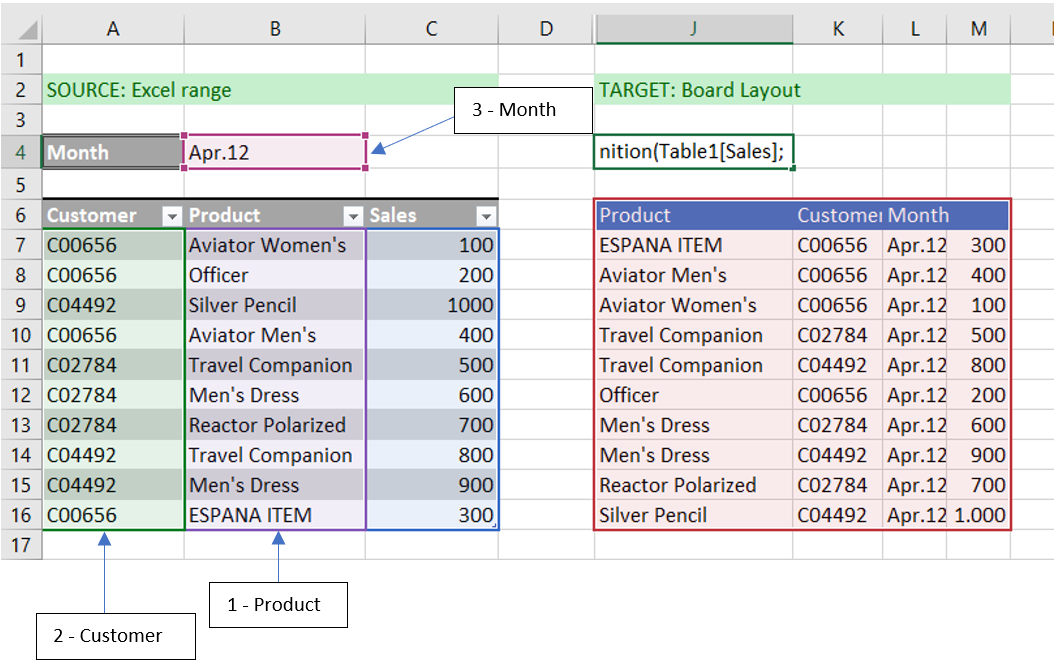This screenshot has width=1058, height=665.
Task: Select source cell 'Aviator Women's' in row 7
Action: pyautogui.click(x=275, y=245)
